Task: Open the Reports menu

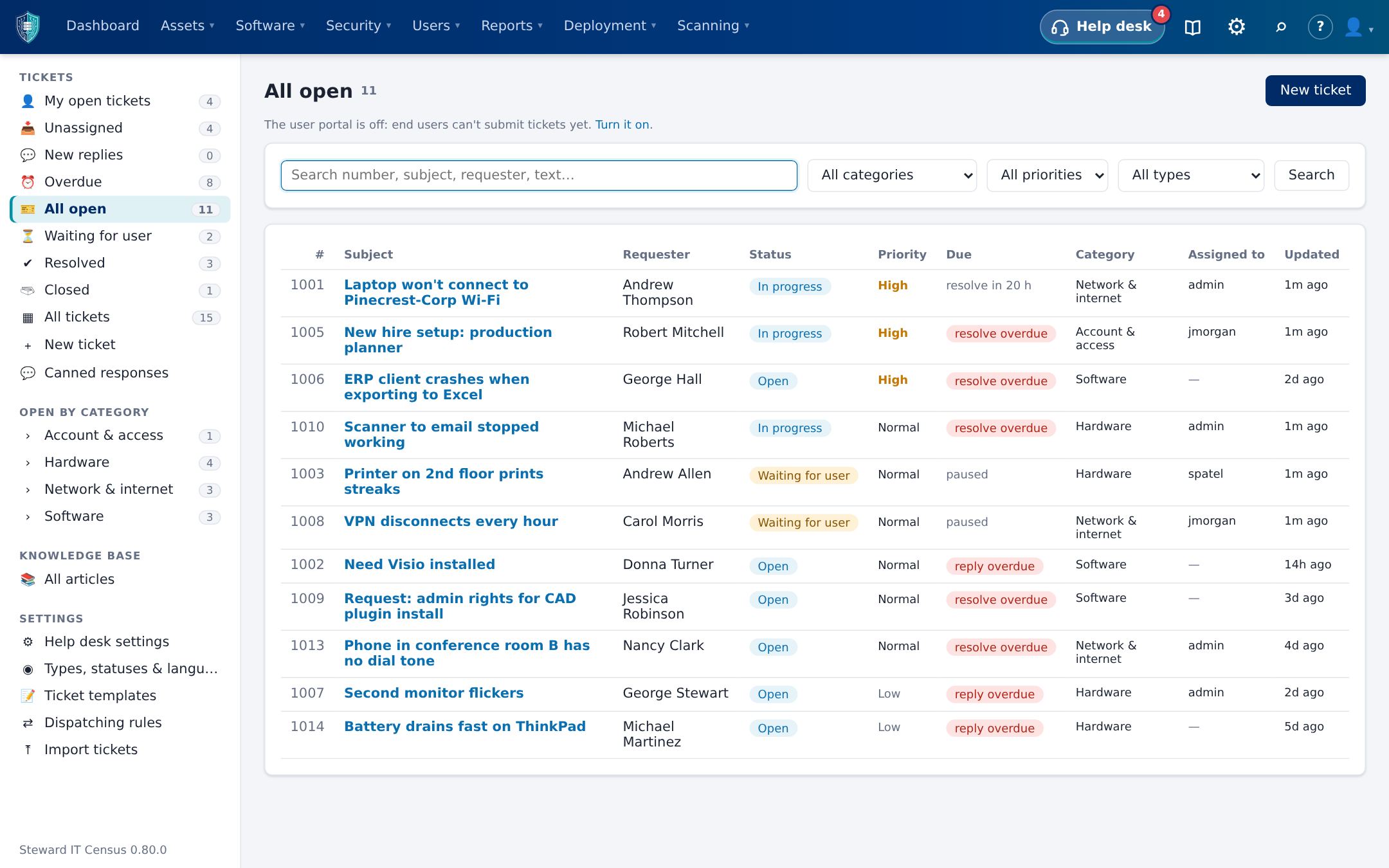Action: pyautogui.click(x=512, y=26)
